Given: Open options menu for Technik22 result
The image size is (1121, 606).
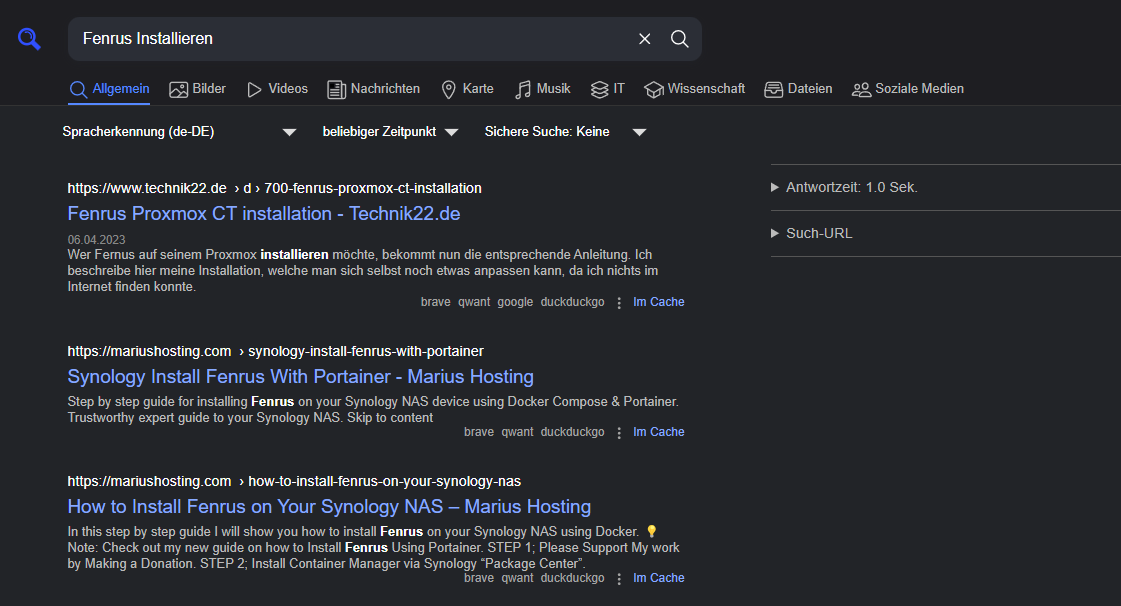Looking at the screenshot, I should pyautogui.click(x=619, y=303).
